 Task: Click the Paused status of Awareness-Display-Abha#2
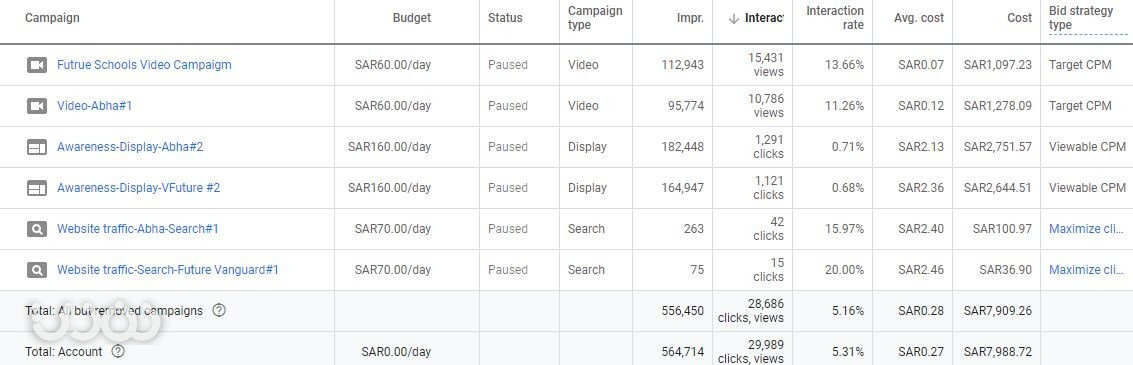tap(508, 147)
